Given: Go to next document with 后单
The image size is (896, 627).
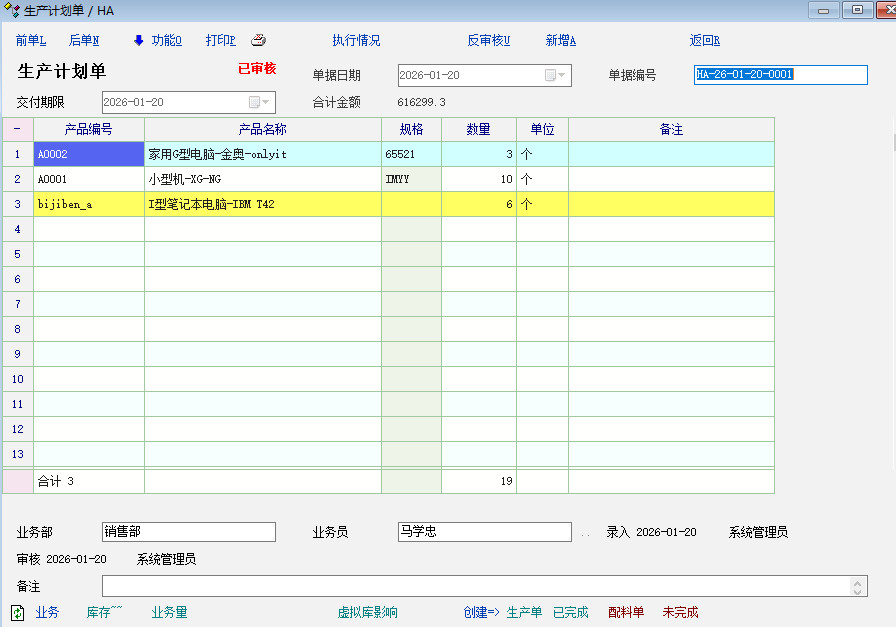Looking at the screenshot, I should coord(84,41).
